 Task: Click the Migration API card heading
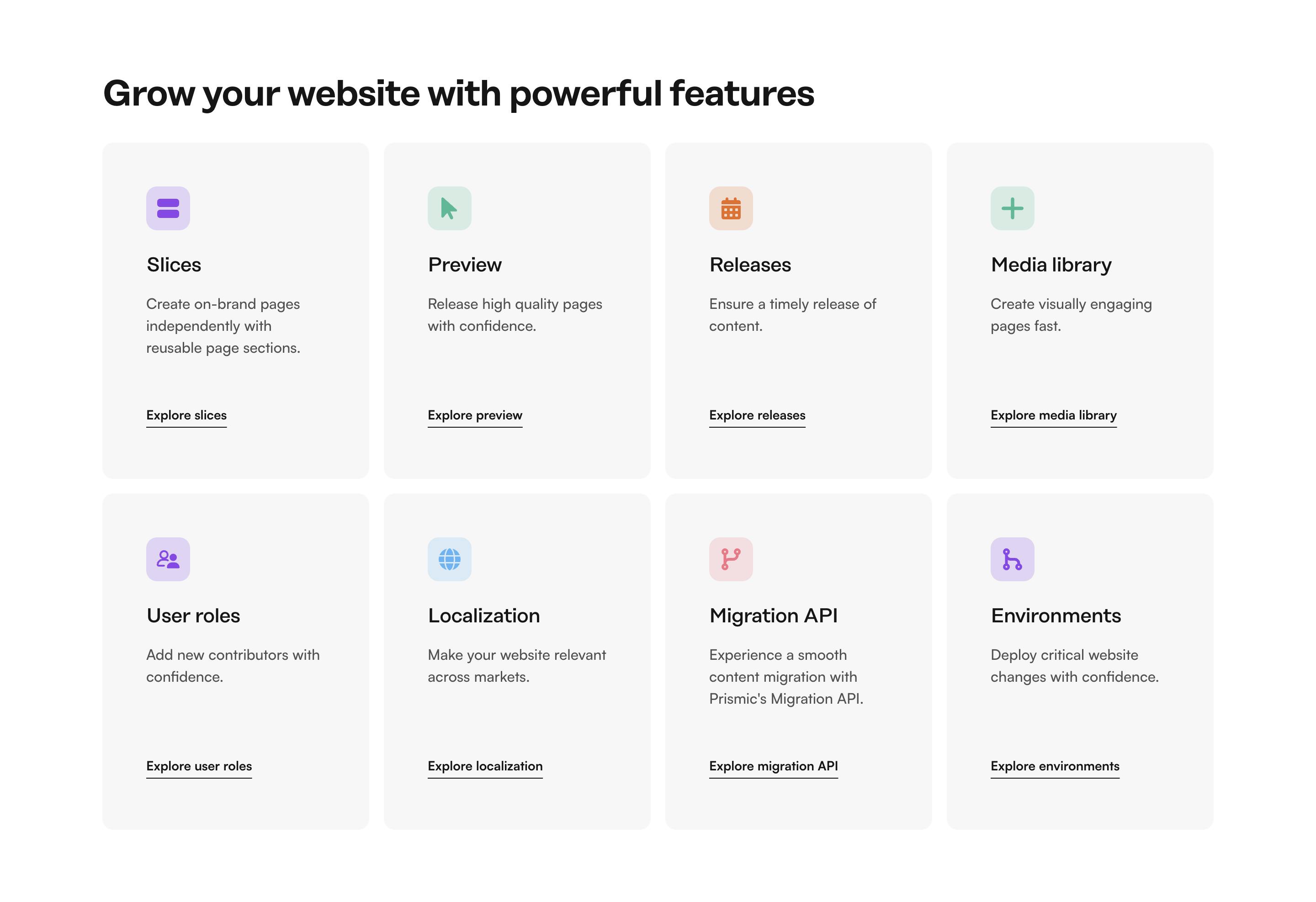[773, 615]
